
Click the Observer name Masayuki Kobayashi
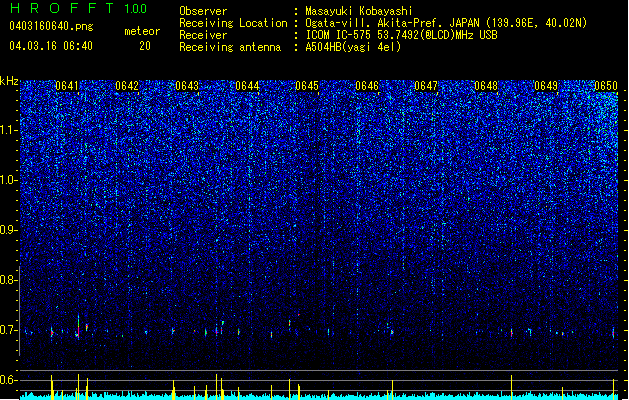point(359,11)
